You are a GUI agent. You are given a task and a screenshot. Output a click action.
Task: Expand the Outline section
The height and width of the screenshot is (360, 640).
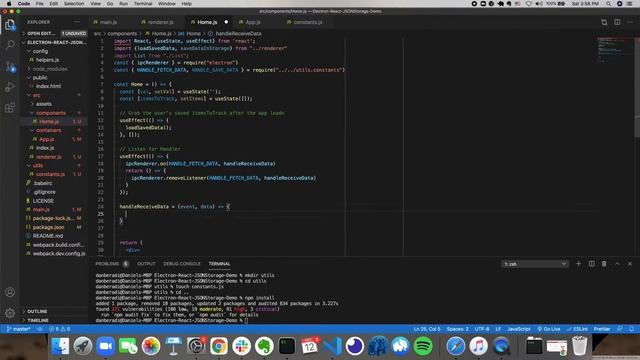[53, 311]
